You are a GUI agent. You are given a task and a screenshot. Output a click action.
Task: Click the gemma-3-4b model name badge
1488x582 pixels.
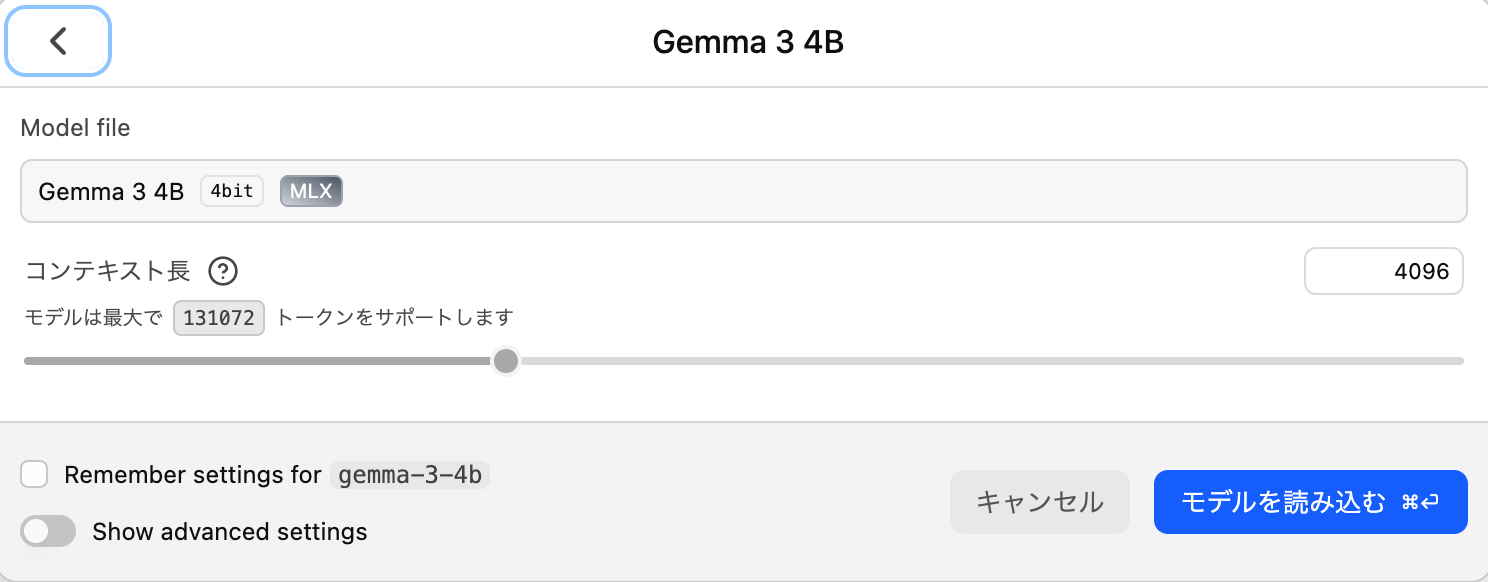click(x=407, y=475)
